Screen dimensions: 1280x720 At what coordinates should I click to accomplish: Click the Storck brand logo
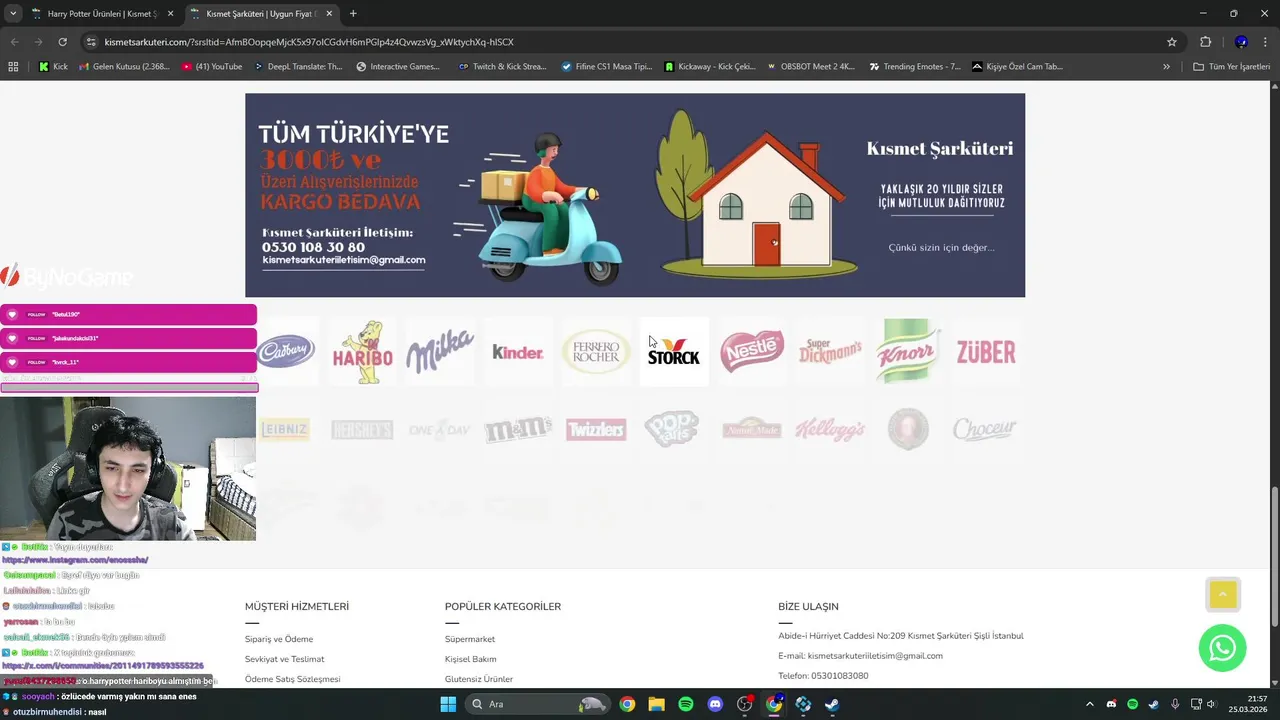pos(674,352)
